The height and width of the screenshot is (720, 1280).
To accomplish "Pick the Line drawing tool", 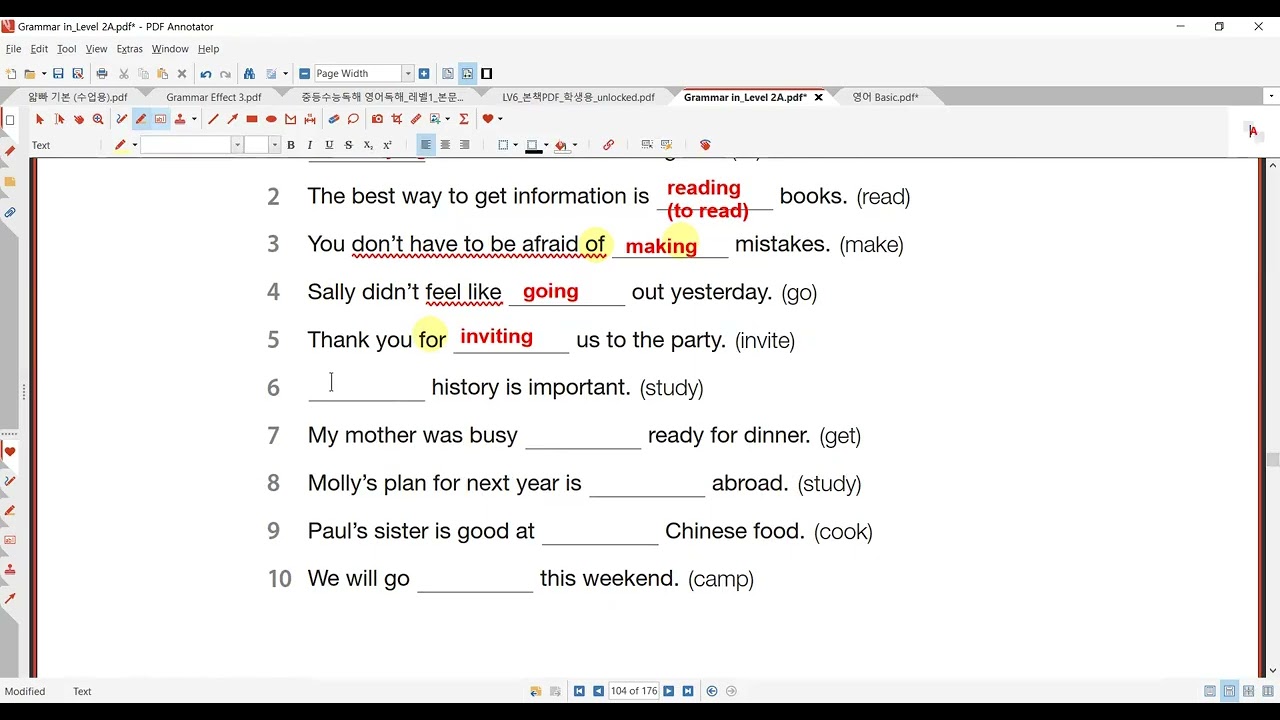I will coord(213,119).
